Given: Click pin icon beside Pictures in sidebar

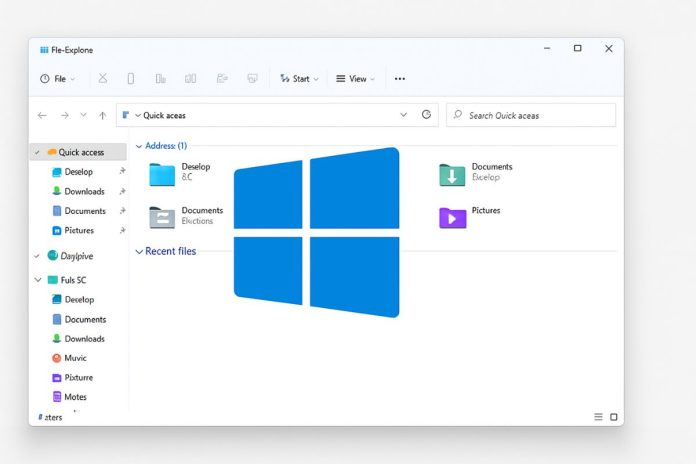Looking at the screenshot, I should point(122,230).
